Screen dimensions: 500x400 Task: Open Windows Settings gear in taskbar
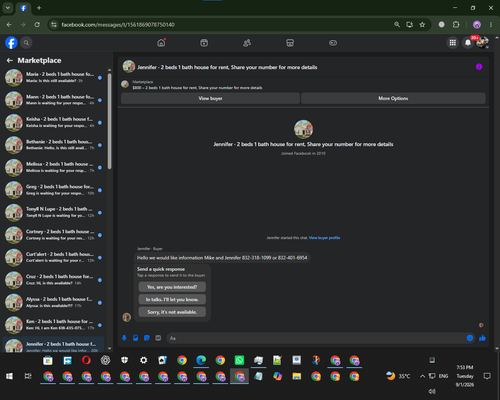click(144, 360)
